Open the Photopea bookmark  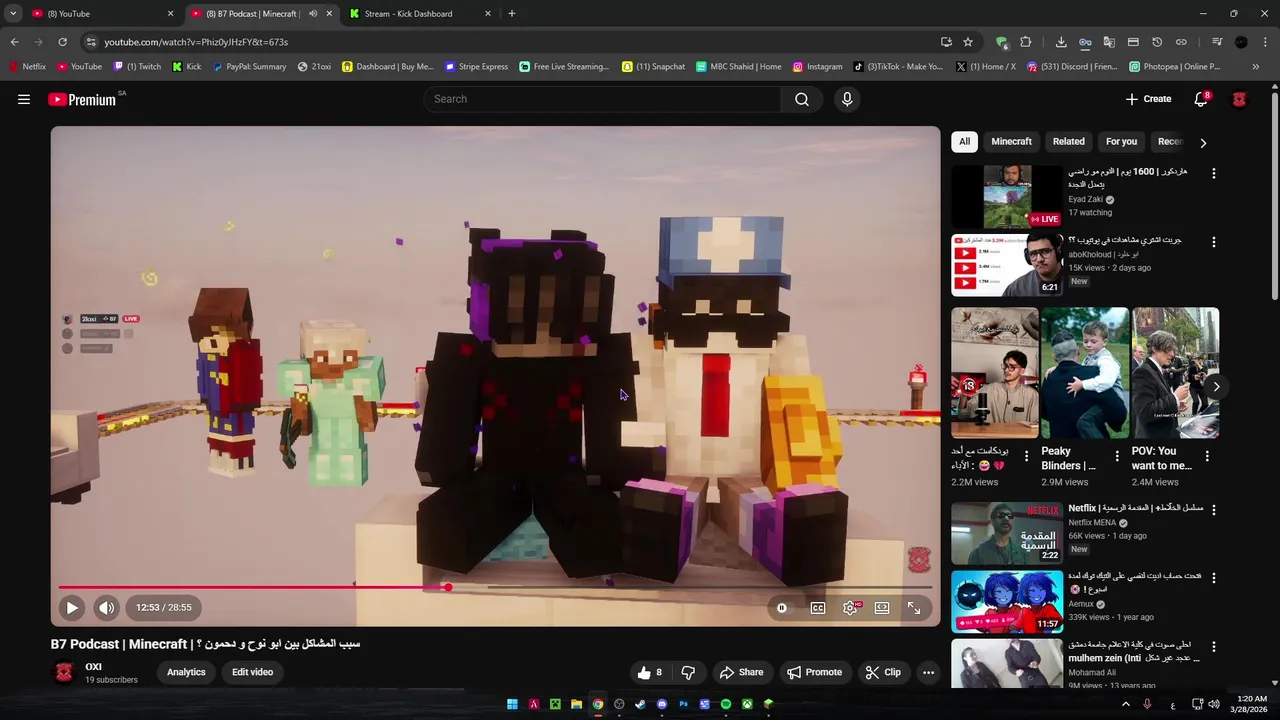[x=1175, y=67]
